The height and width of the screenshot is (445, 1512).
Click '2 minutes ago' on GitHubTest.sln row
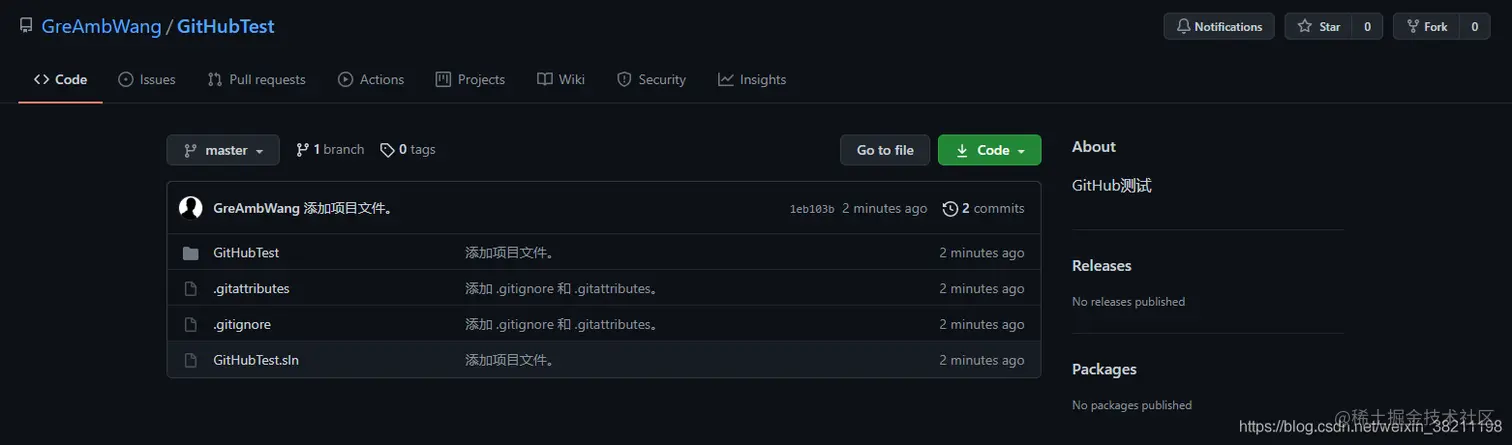click(982, 360)
